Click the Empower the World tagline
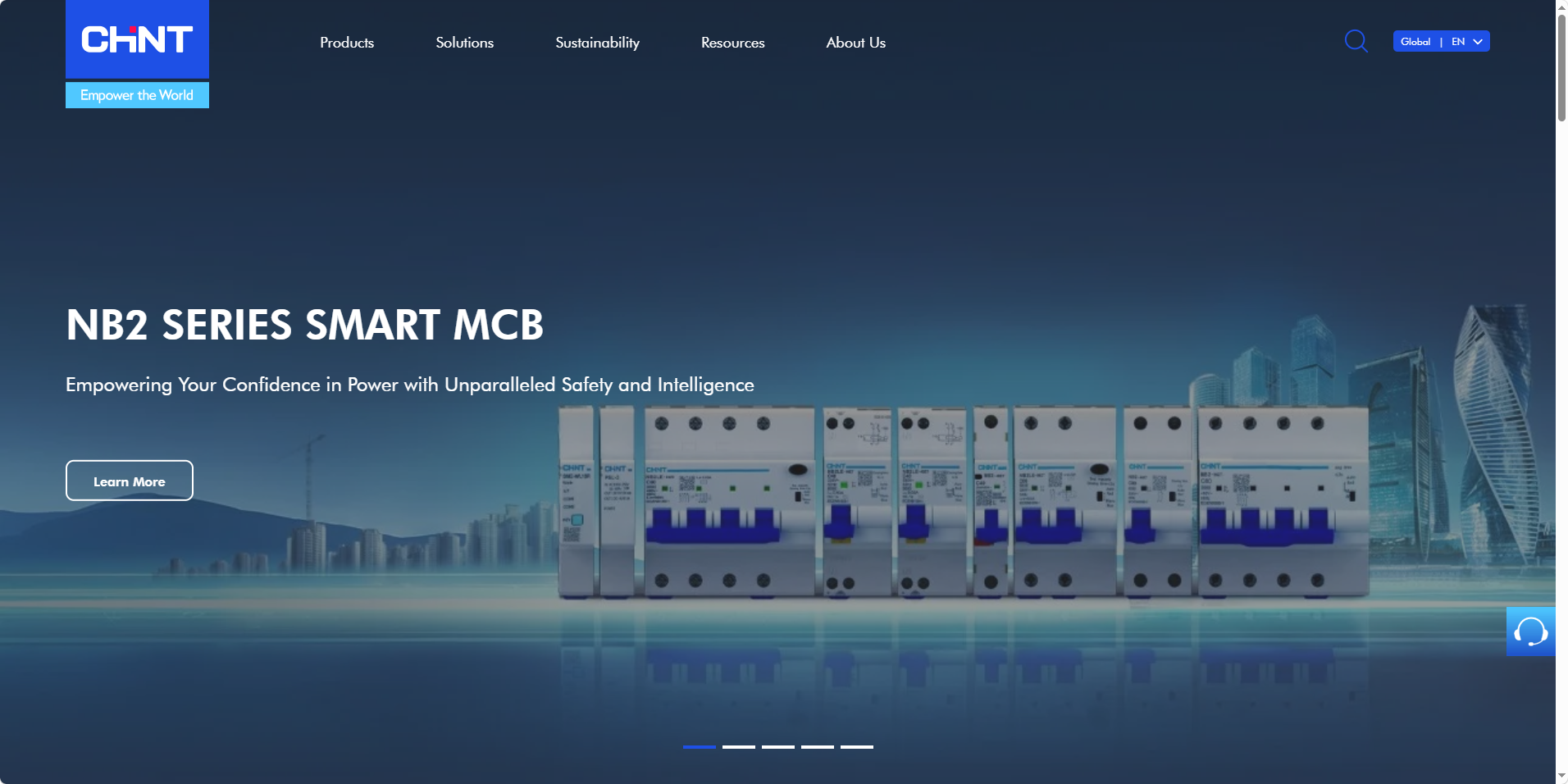This screenshot has width=1568, height=784. coord(137,95)
